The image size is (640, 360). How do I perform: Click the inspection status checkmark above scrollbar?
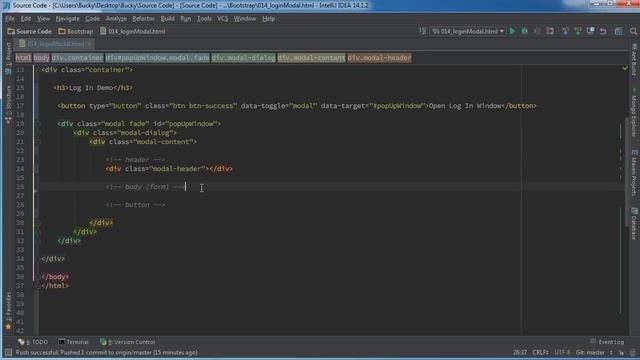(624, 68)
